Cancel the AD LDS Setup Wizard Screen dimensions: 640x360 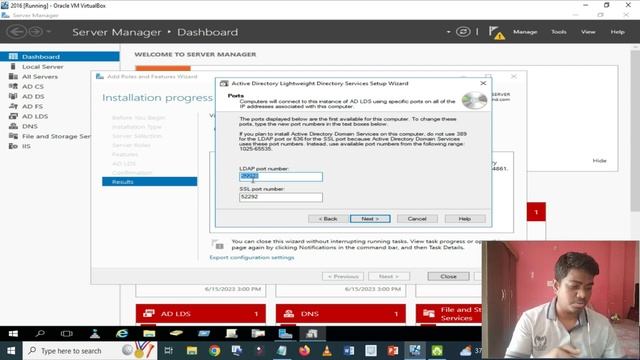417,219
